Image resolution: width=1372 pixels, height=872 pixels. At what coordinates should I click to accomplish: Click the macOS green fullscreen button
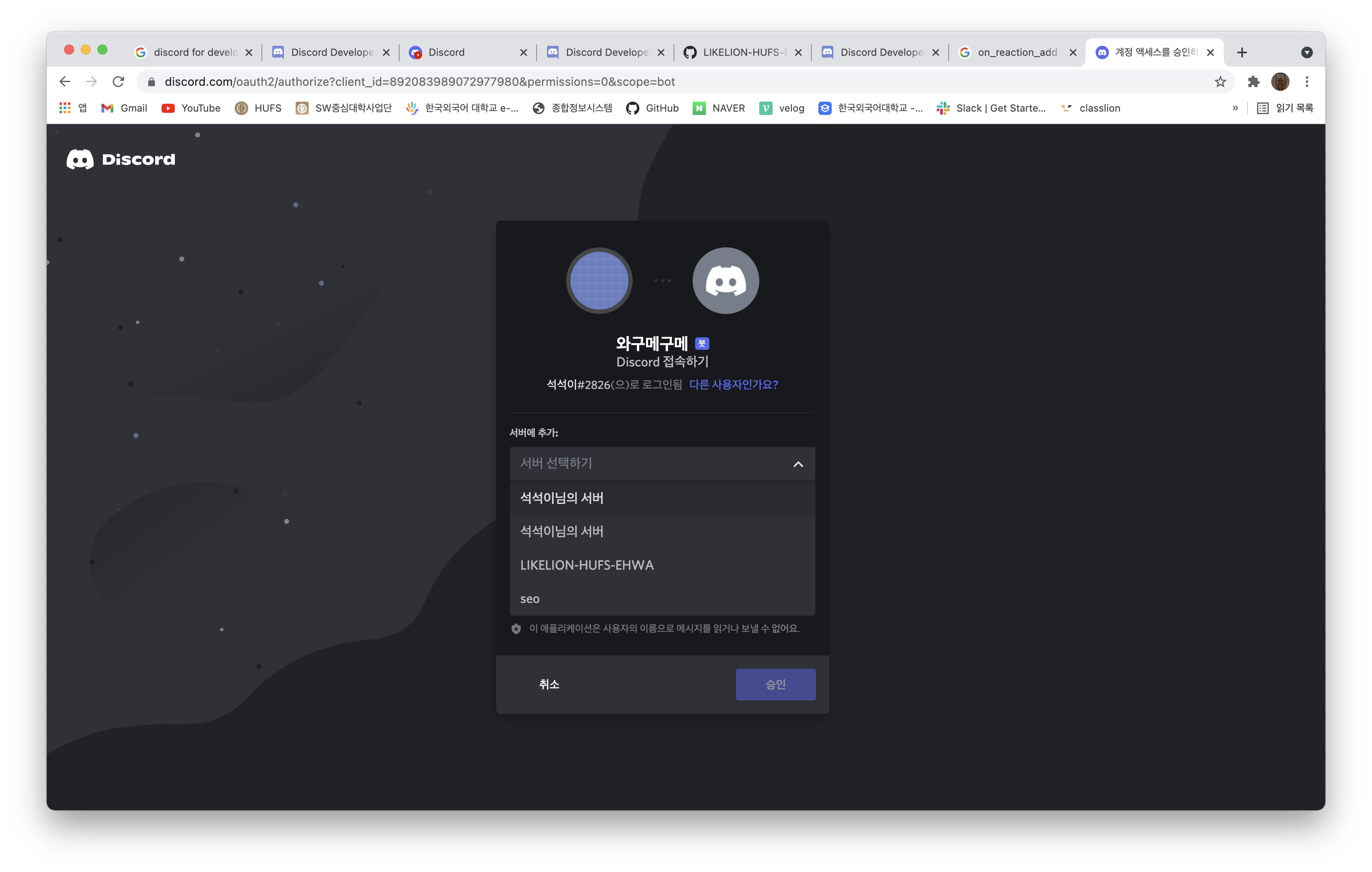coord(102,50)
